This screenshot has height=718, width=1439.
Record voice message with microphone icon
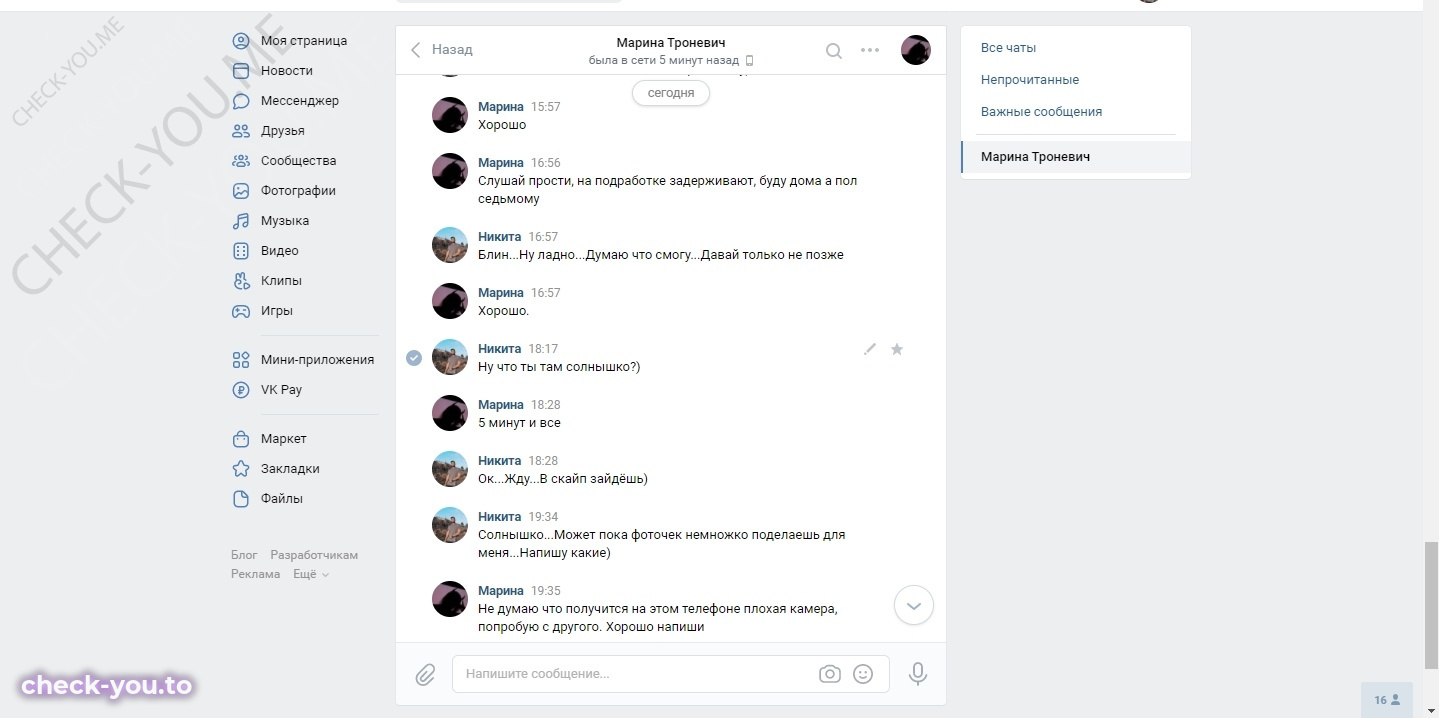click(918, 674)
